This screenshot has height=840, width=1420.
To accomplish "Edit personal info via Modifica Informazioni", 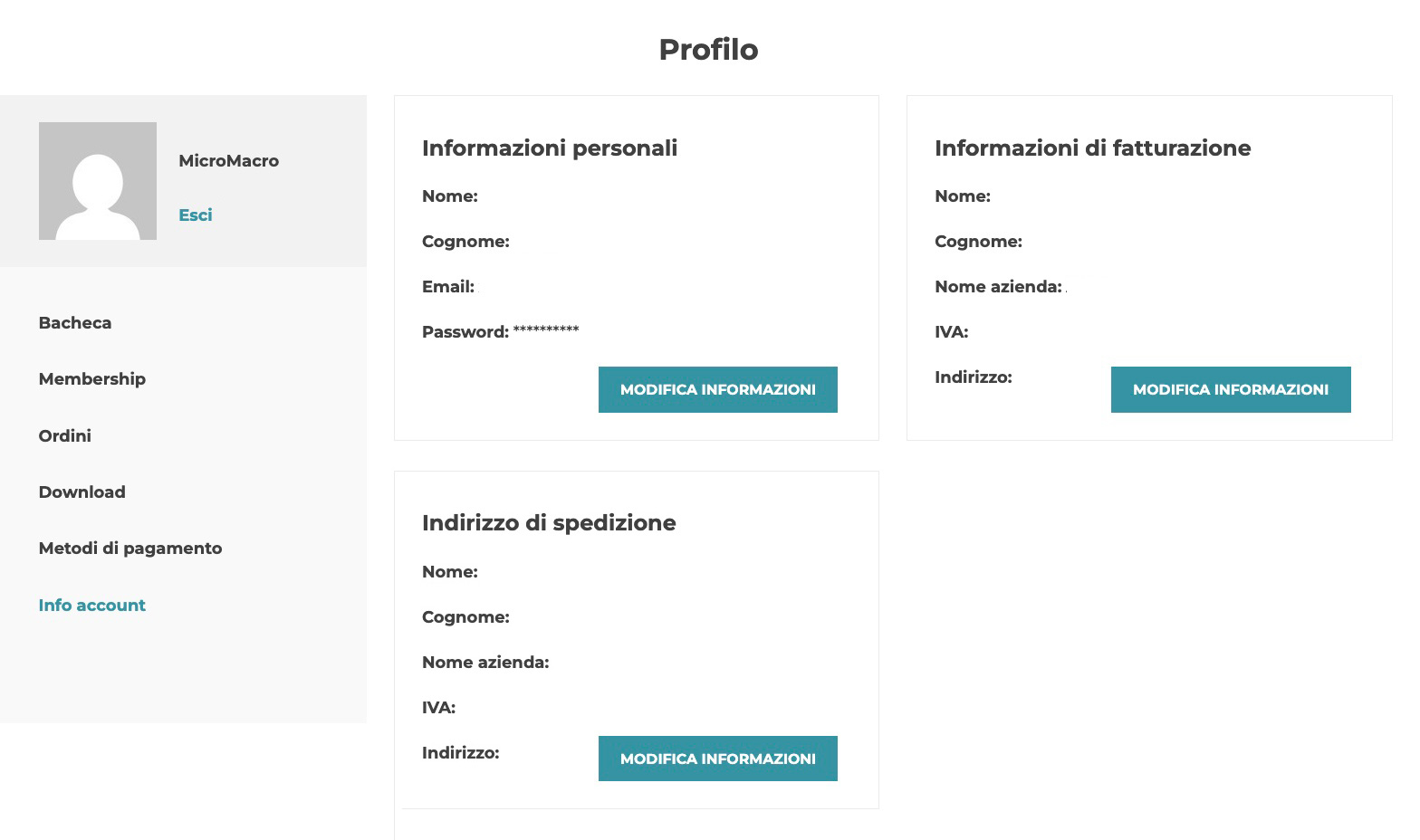I will (718, 389).
